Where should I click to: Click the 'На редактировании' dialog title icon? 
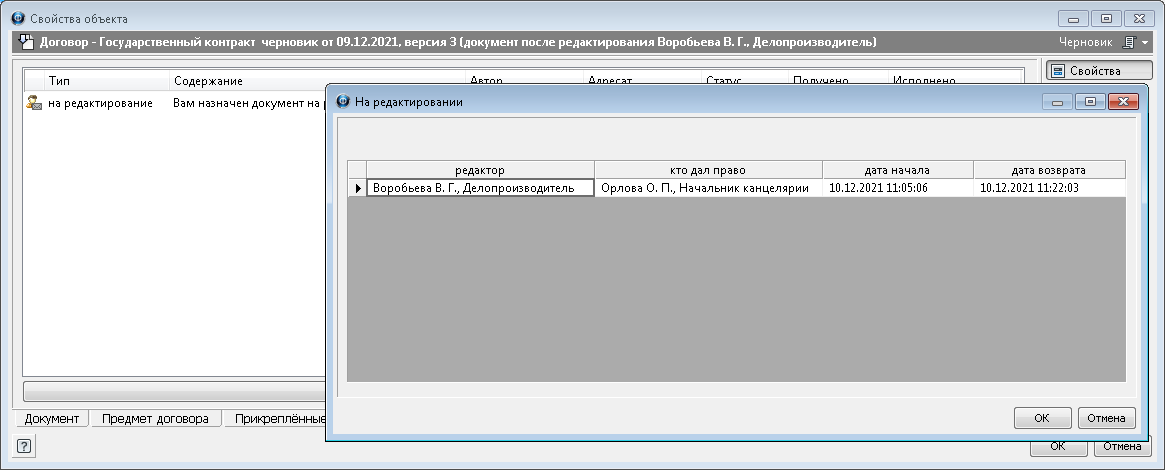coord(342,102)
